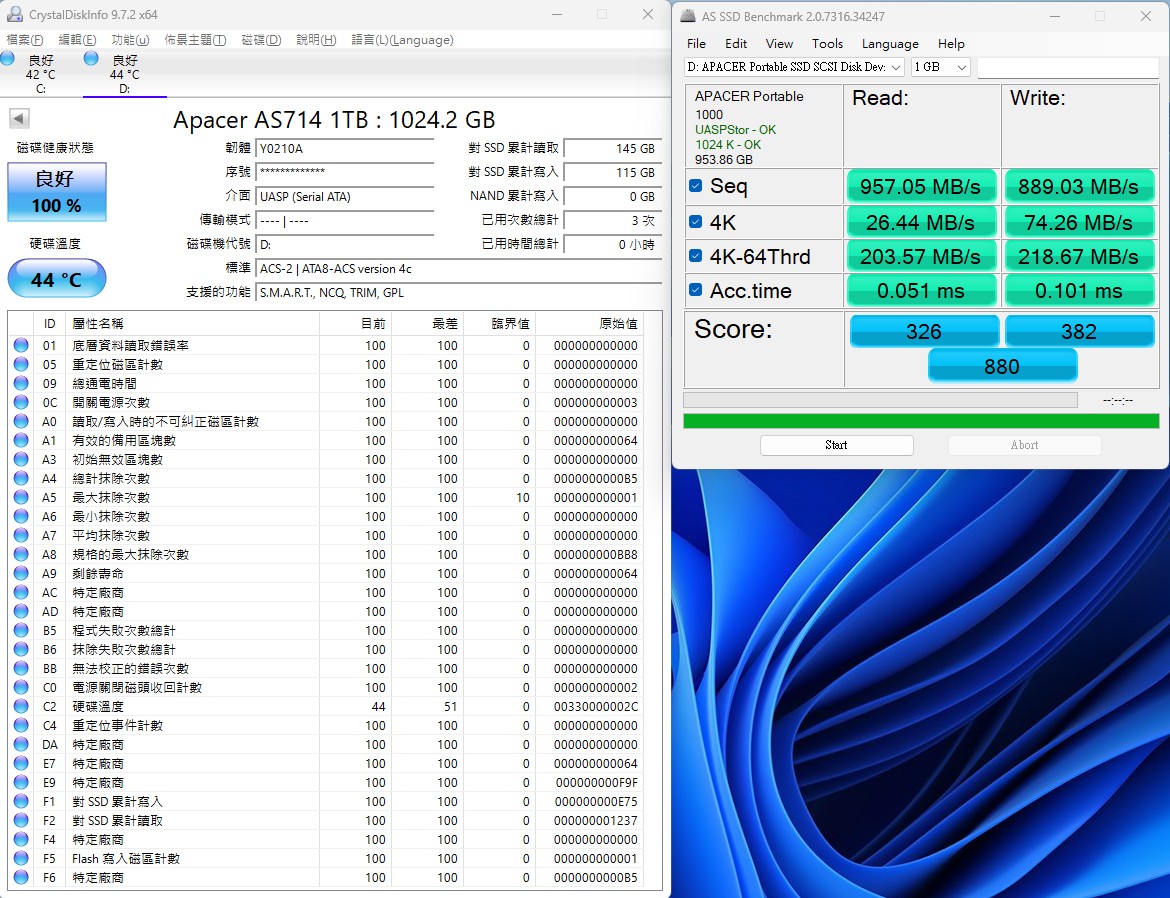
Task: Select the D: drive status orb
Action: click(91, 58)
